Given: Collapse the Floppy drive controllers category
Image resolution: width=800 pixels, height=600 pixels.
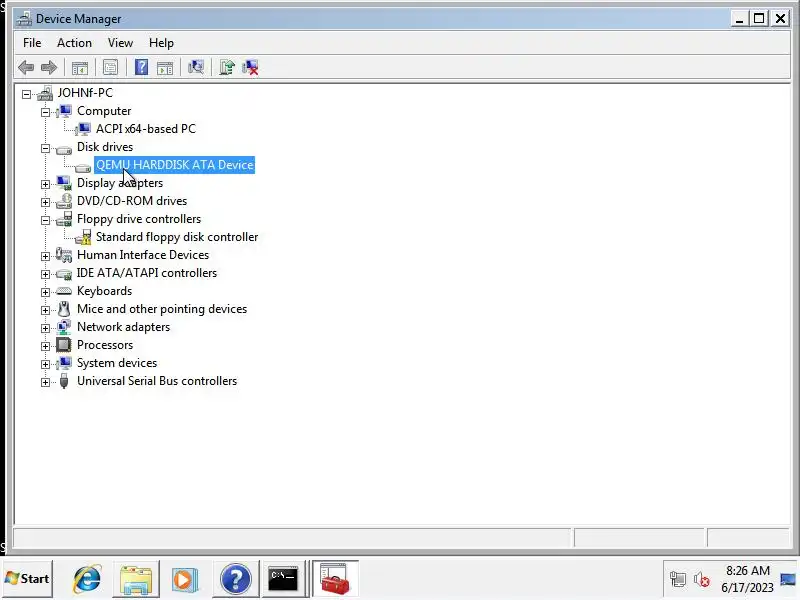Looking at the screenshot, I should pyautogui.click(x=45, y=220).
